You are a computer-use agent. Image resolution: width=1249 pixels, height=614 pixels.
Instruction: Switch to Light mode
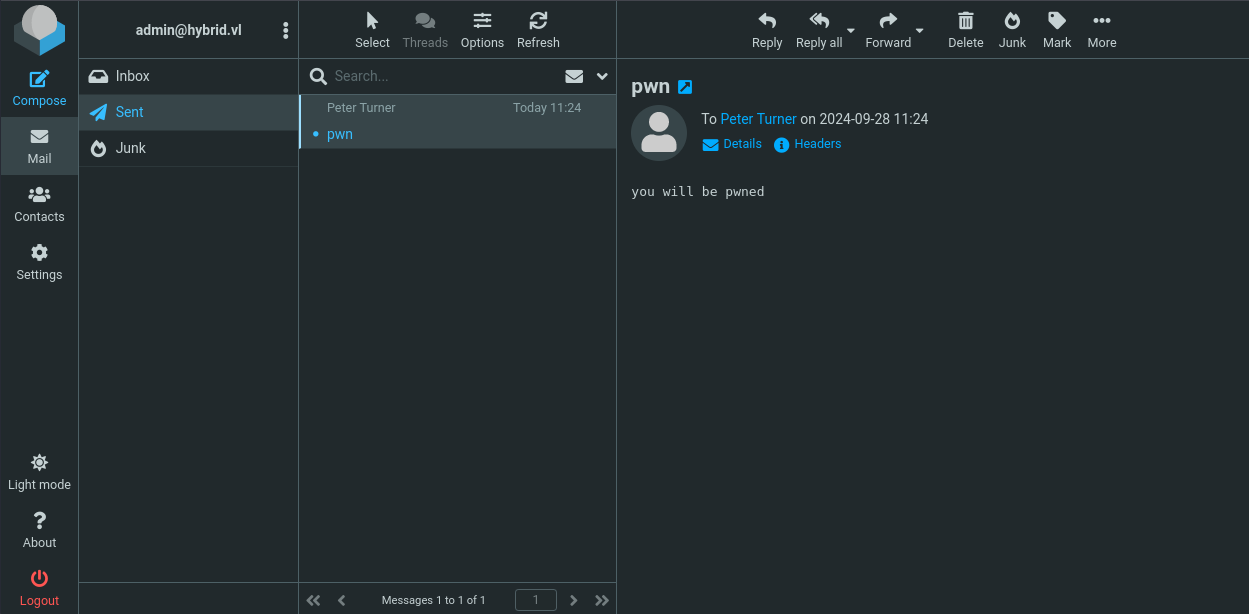(x=39, y=472)
